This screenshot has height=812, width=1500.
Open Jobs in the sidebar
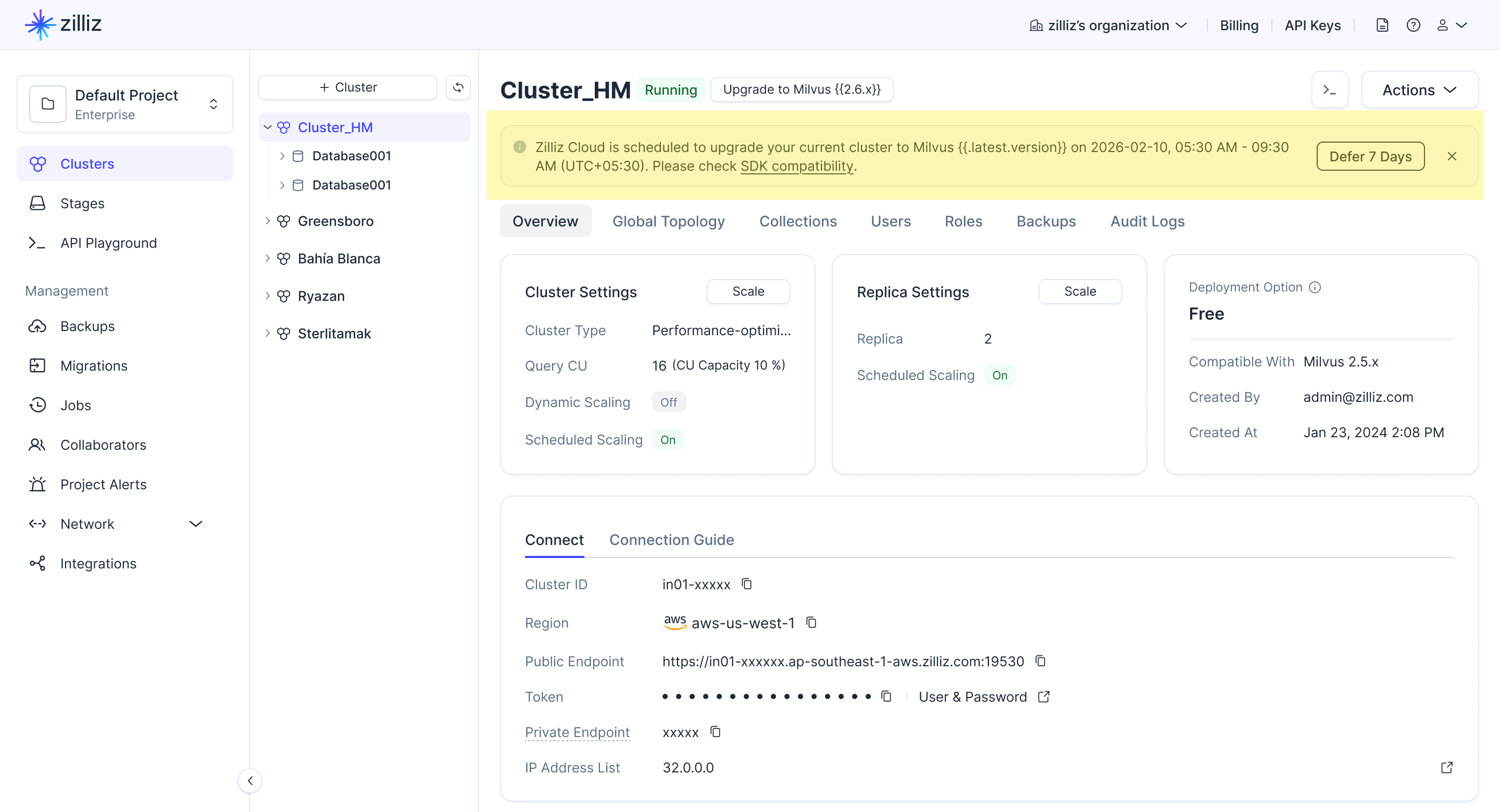(124, 405)
